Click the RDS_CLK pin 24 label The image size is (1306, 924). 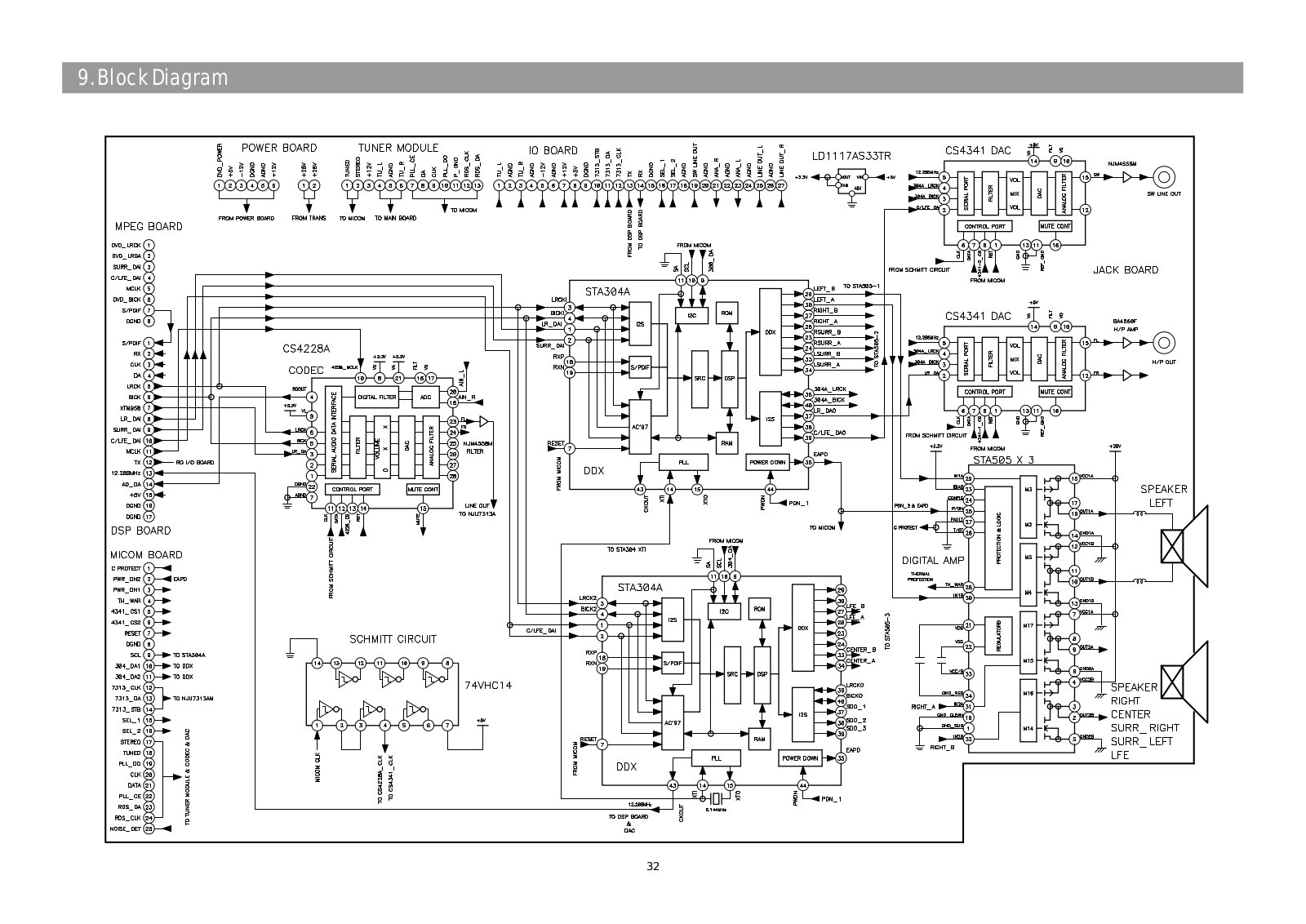pyautogui.click(x=127, y=817)
